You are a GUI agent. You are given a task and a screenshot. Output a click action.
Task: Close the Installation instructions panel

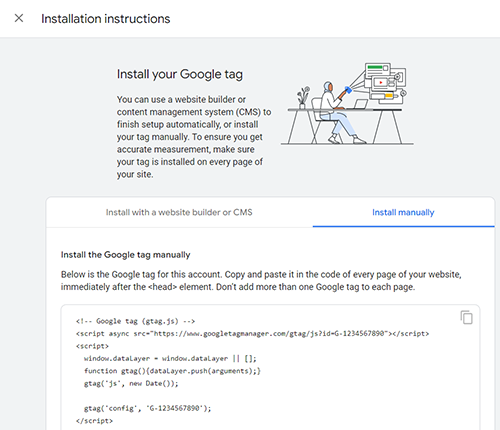pos(19,18)
